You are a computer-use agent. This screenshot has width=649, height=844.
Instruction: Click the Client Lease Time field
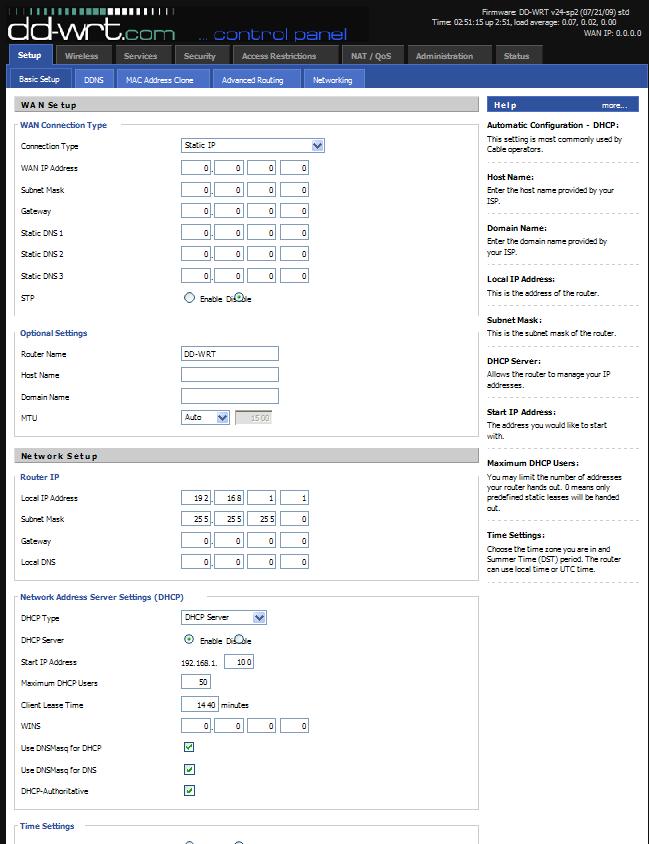200,704
